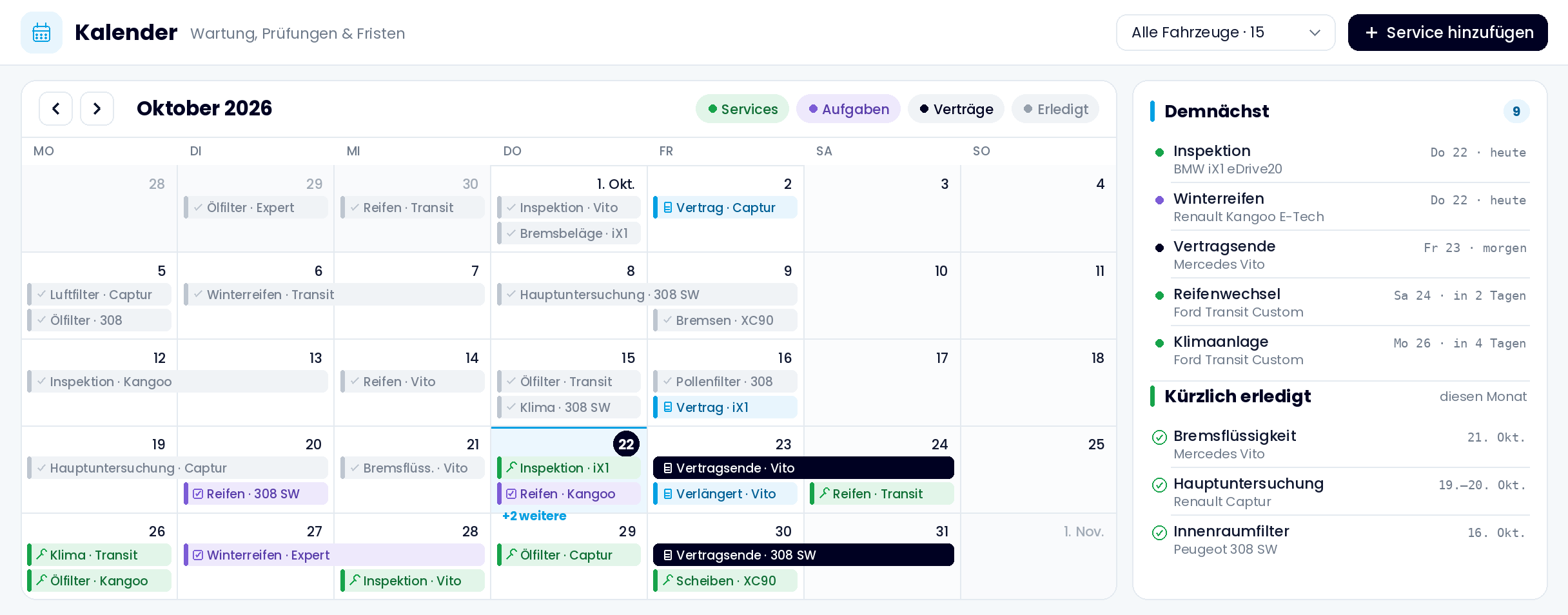Screen dimensions: 1568x615
Task: Go to next month with right arrow
Action: [x=97, y=108]
